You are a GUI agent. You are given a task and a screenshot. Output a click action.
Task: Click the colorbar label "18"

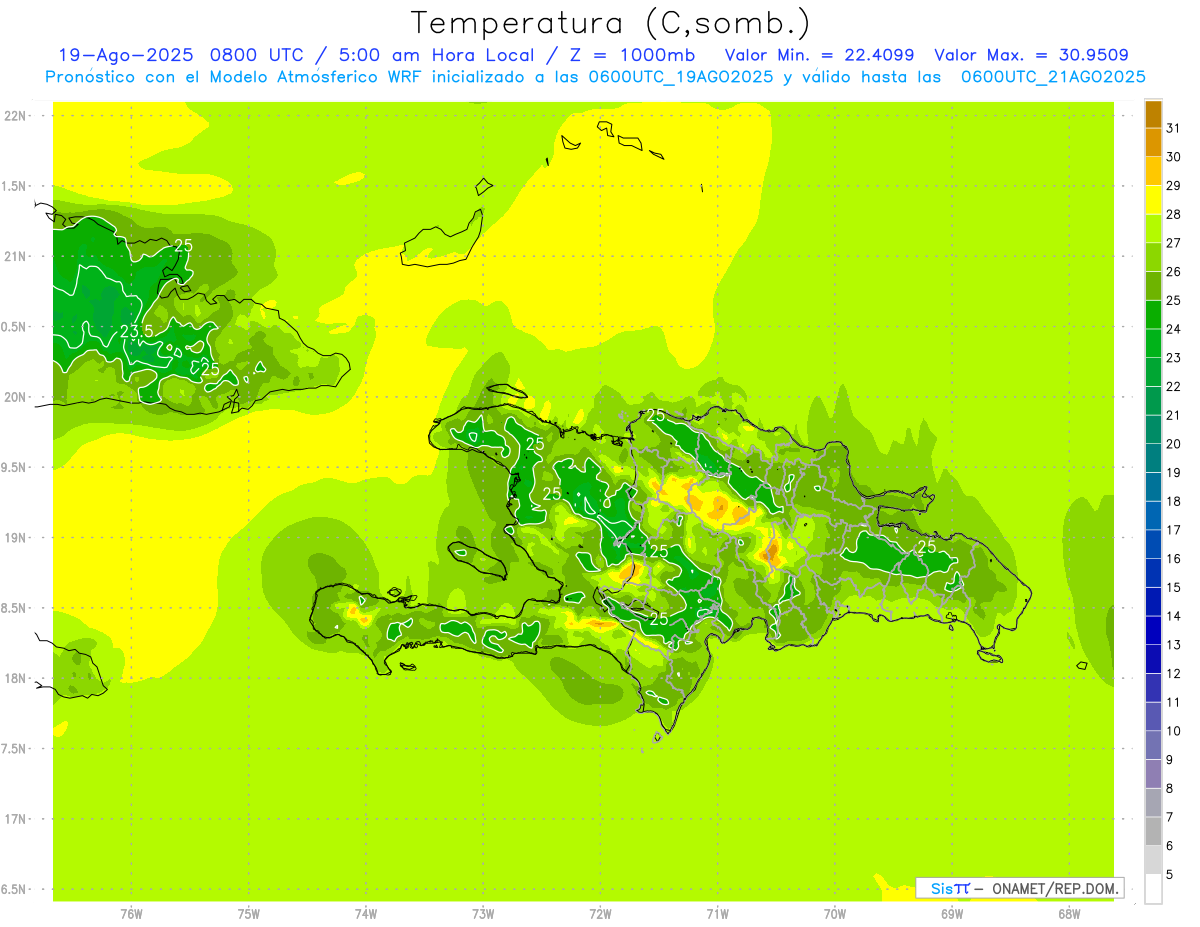(1174, 501)
